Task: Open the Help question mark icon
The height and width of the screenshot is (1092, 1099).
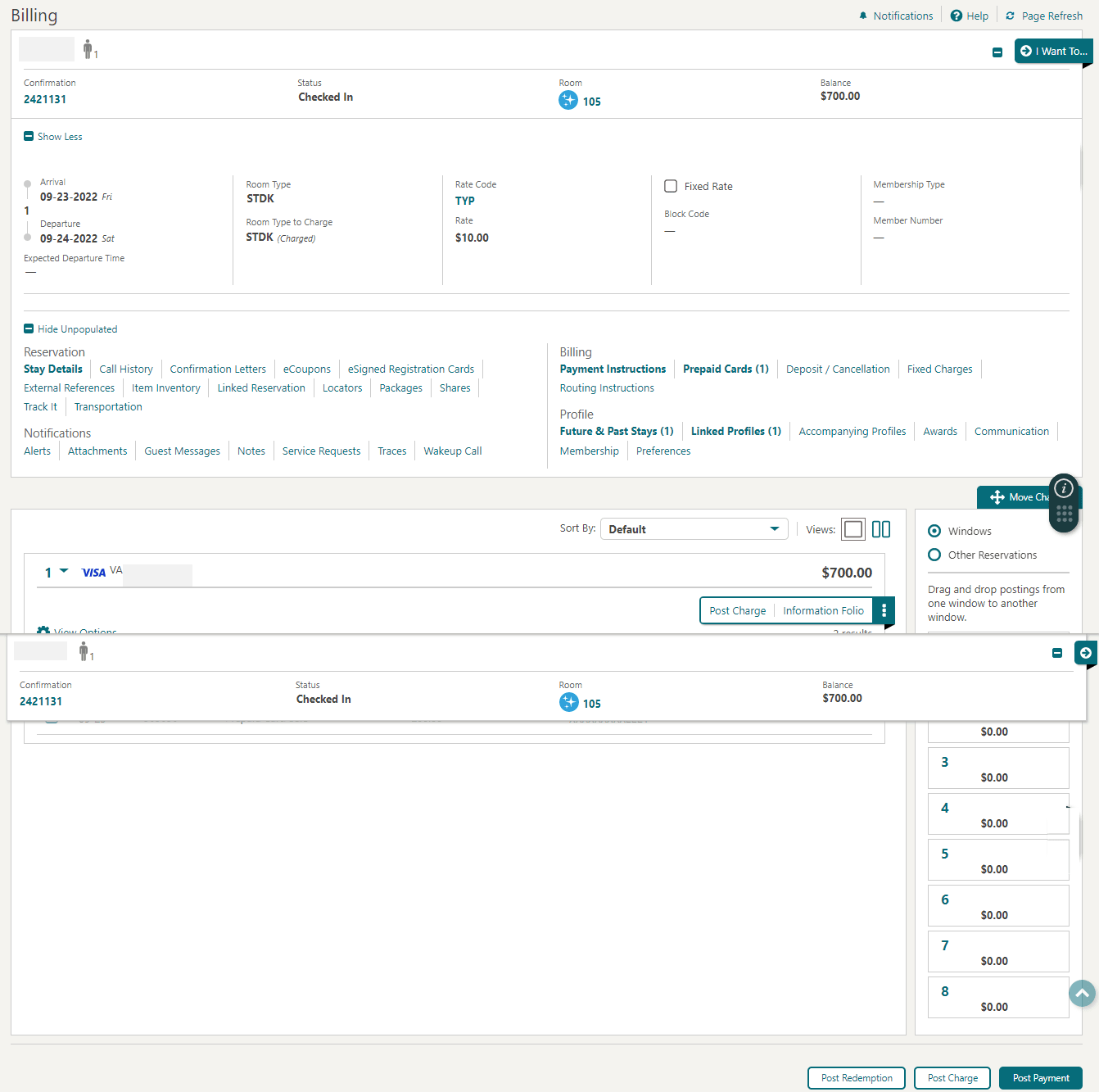Action: [x=956, y=16]
